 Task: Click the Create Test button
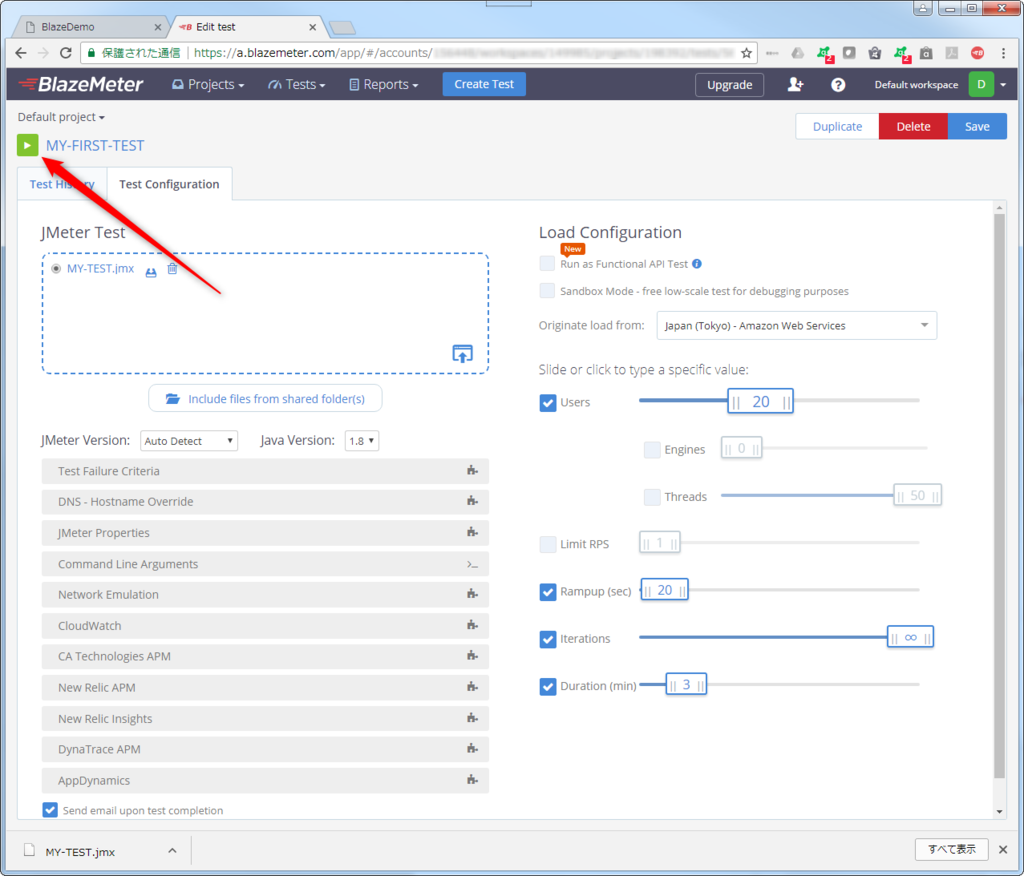pyautogui.click(x=484, y=84)
